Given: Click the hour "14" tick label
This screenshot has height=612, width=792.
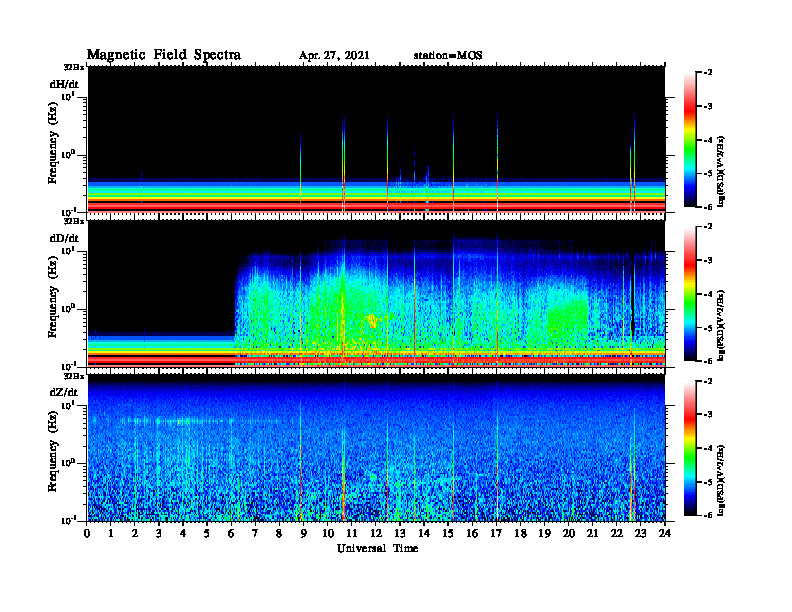Looking at the screenshot, I should [x=424, y=533].
